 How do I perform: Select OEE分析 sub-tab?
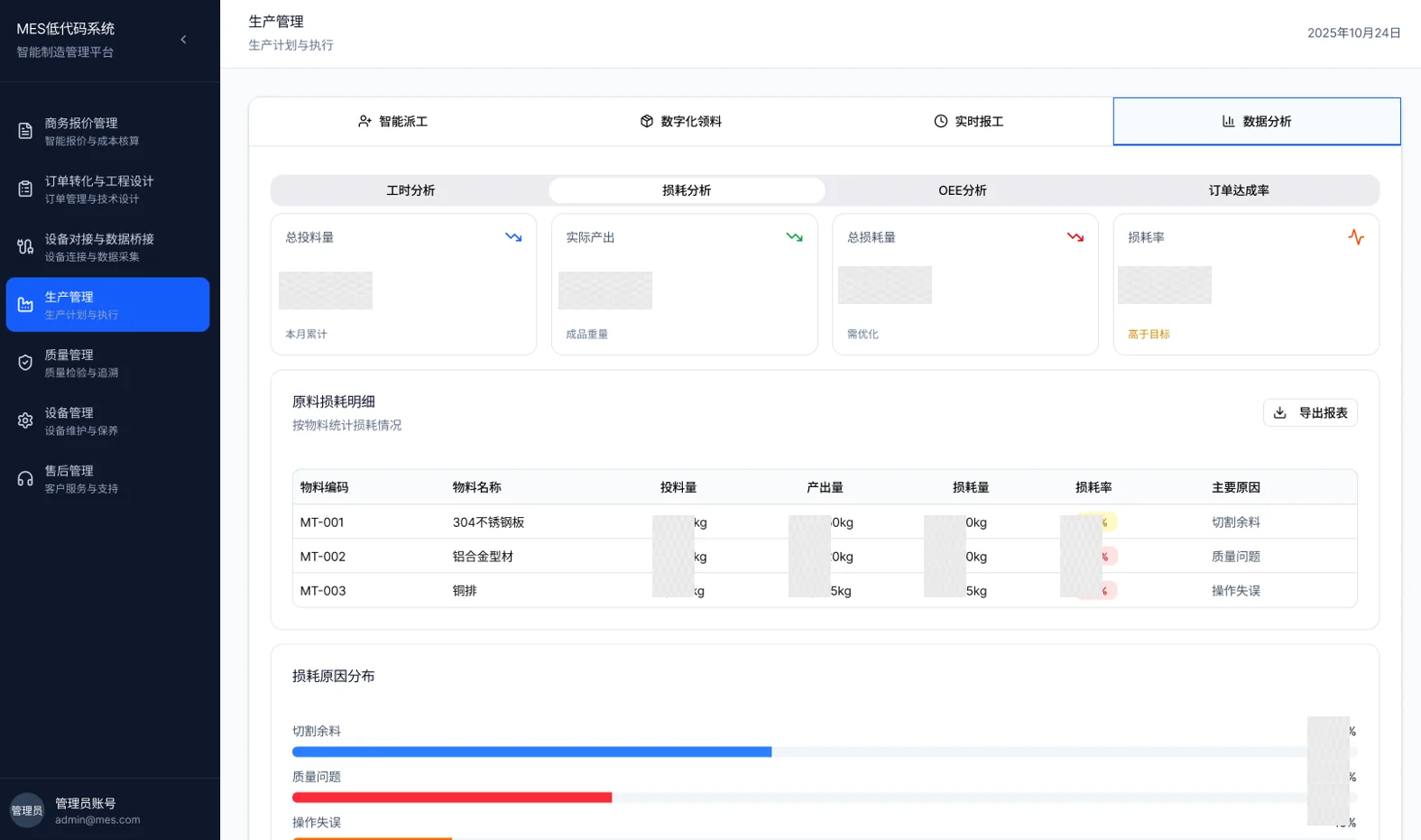(963, 190)
